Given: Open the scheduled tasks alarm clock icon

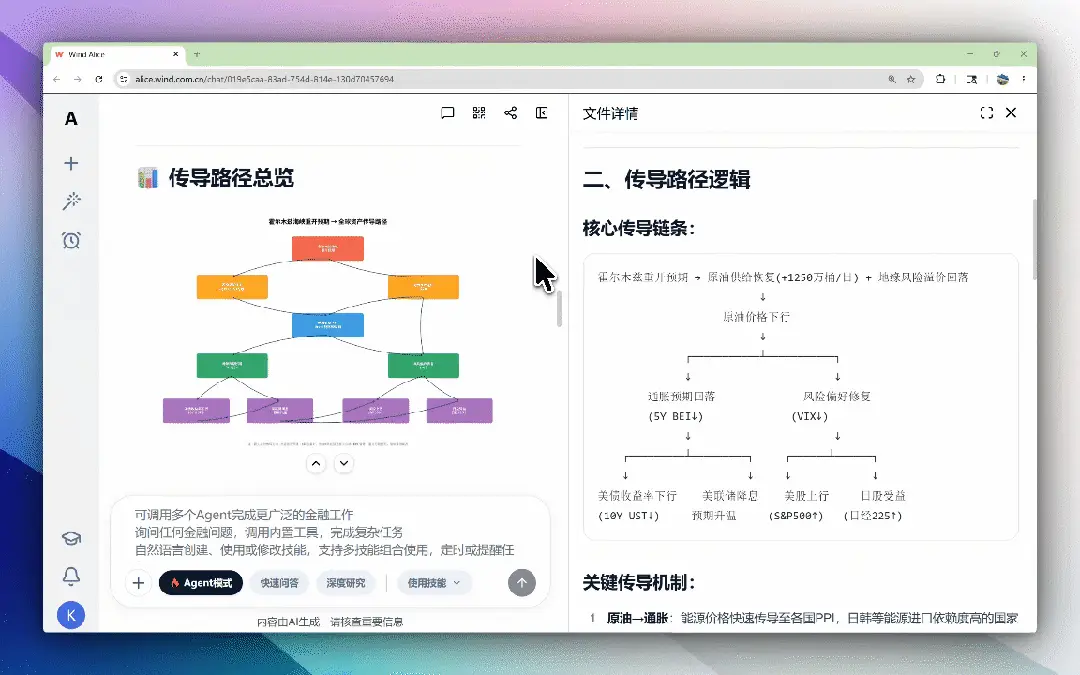Looking at the screenshot, I should pos(71,240).
